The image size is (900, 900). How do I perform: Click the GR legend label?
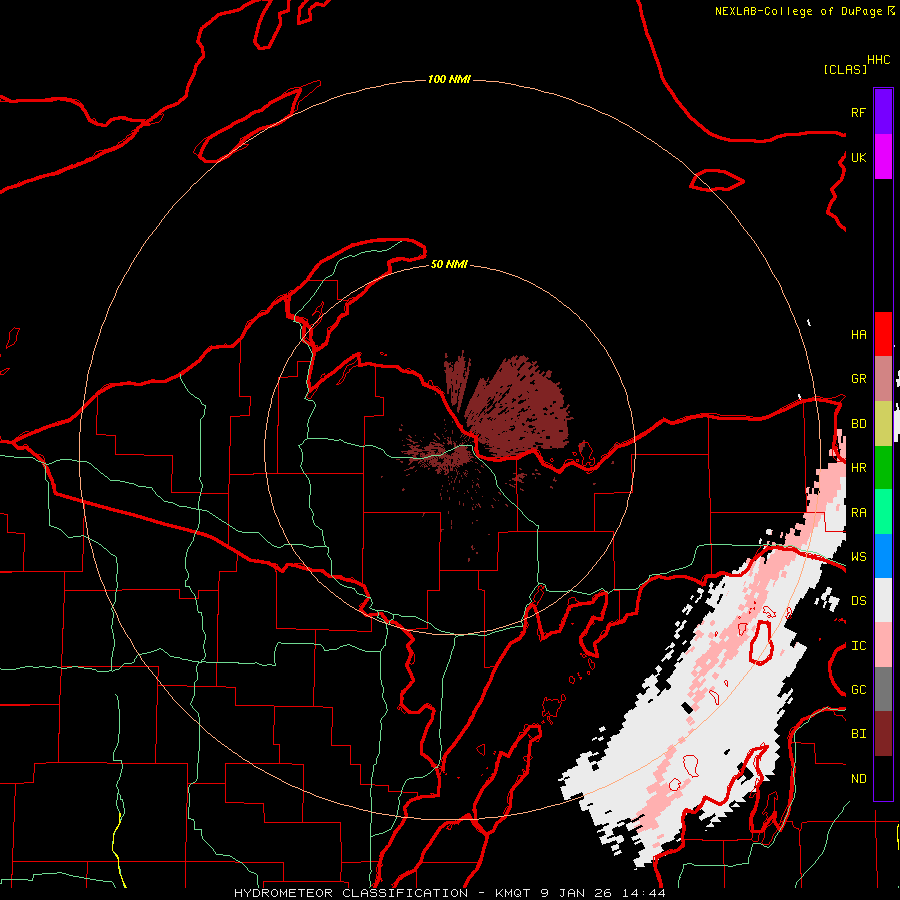click(x=858, y=379)
